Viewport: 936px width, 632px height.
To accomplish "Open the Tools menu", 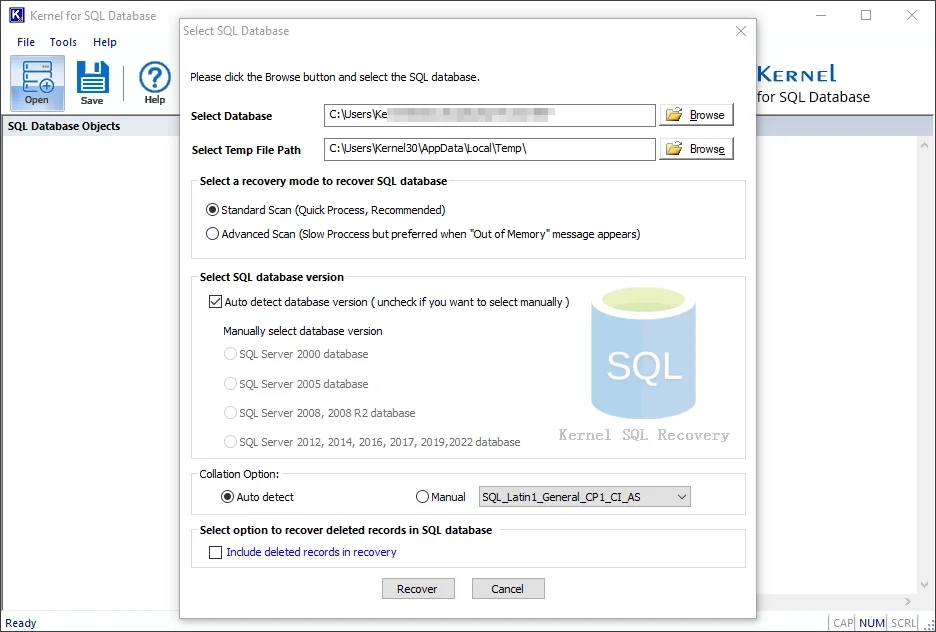I will (63, 42).
